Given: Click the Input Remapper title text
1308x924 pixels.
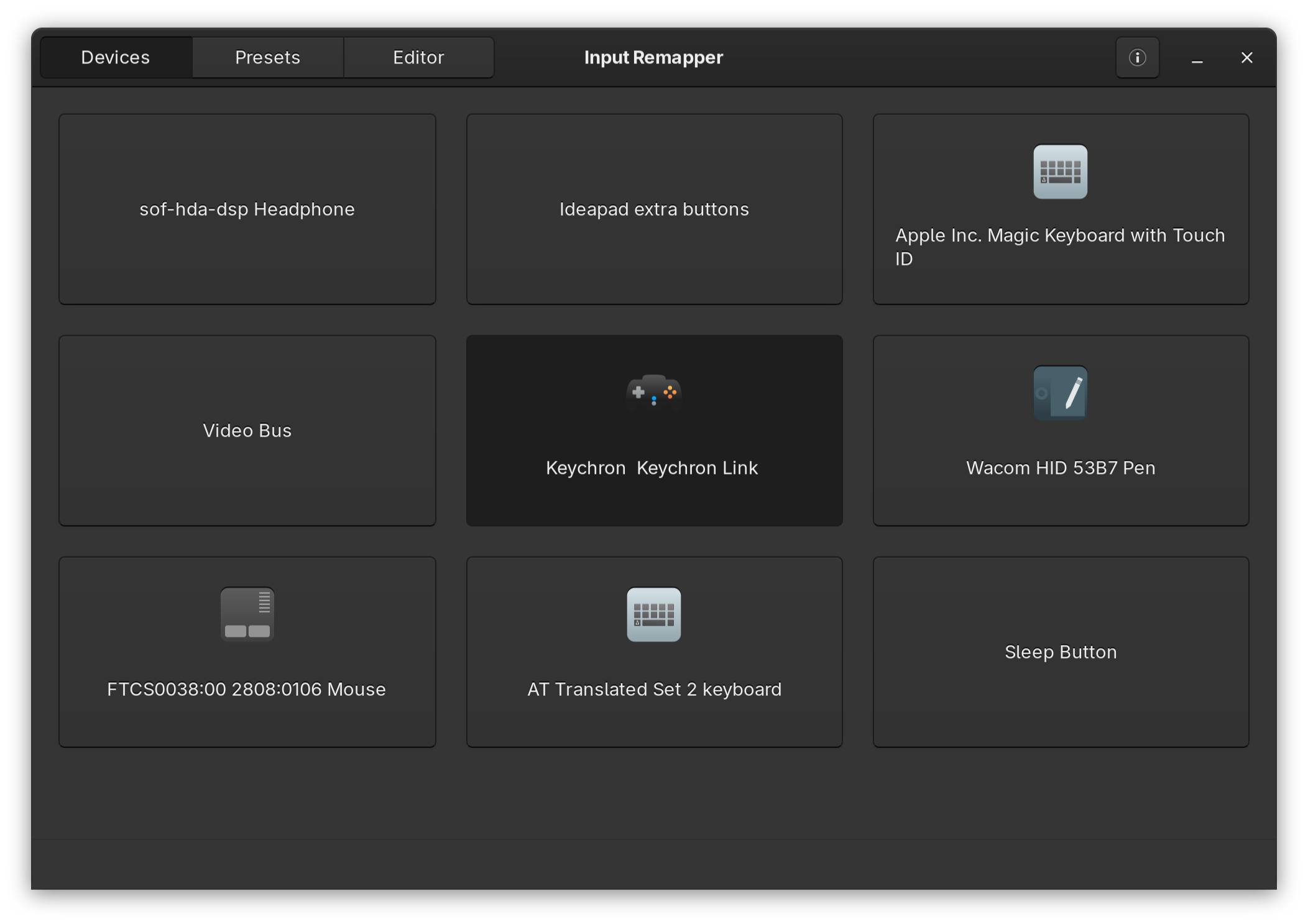Looking at the screenshot, I should coord(653,57).
